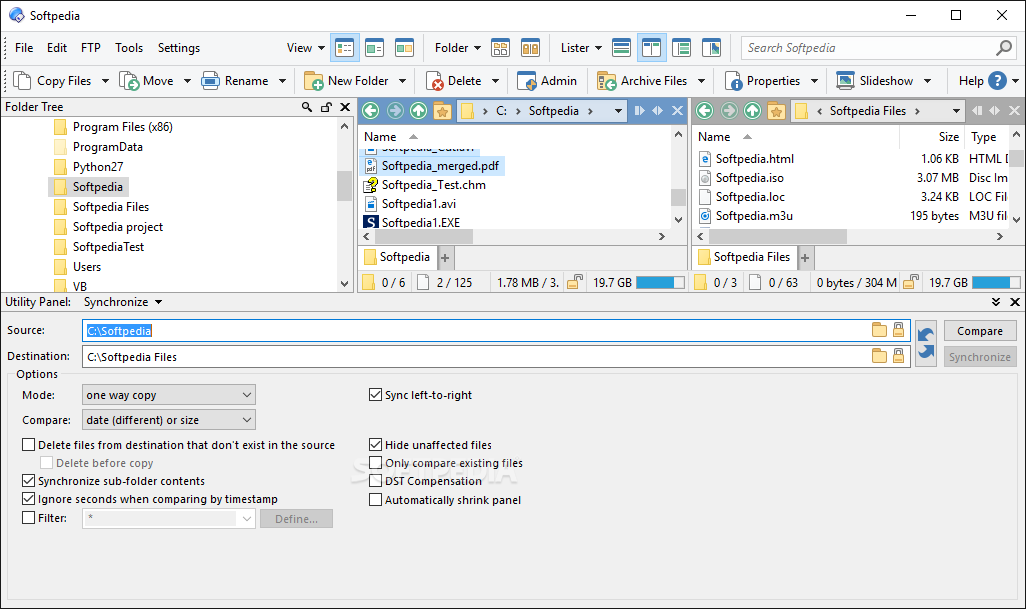The image size is (1026, 609).
Task: Go up one level in the right file pane
Action: click(x=752, y=111)
